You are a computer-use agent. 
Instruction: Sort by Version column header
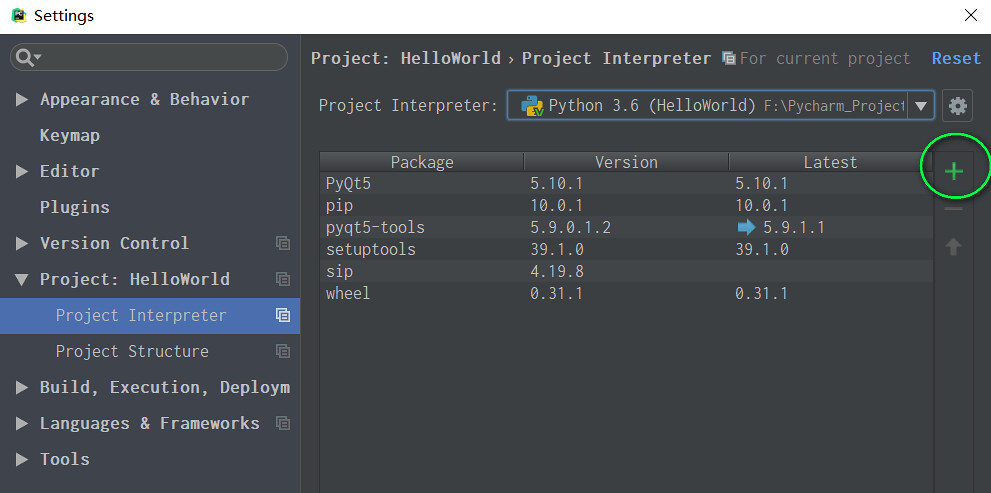626,162
